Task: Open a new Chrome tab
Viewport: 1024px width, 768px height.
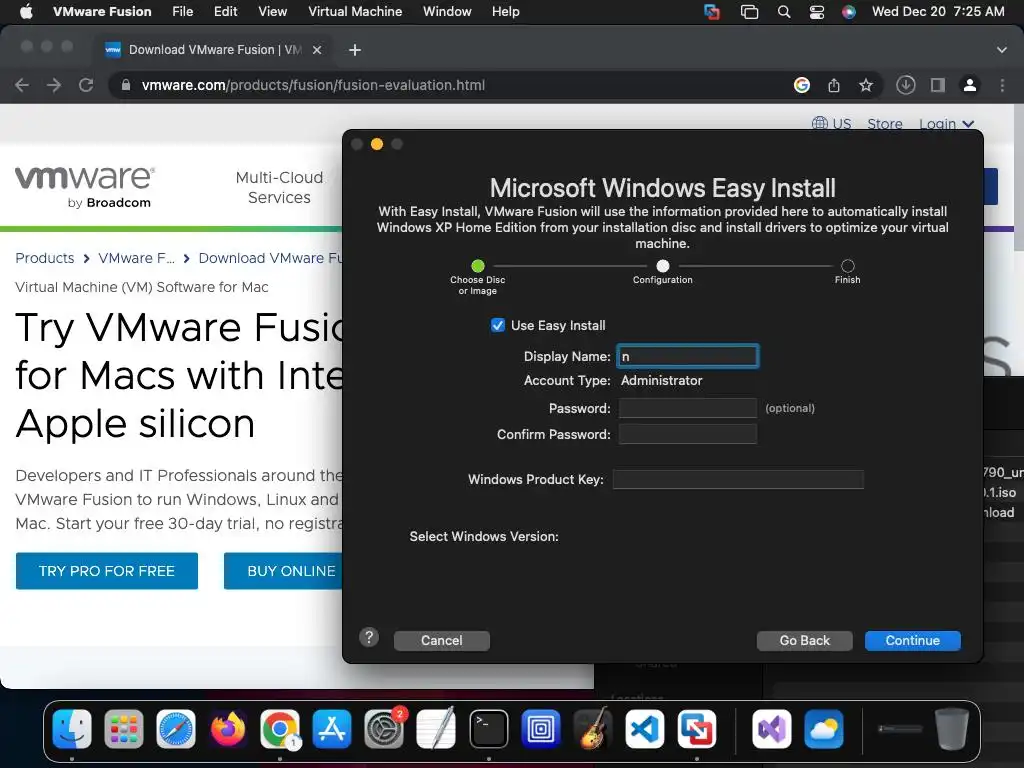Action: coord(355,50)
